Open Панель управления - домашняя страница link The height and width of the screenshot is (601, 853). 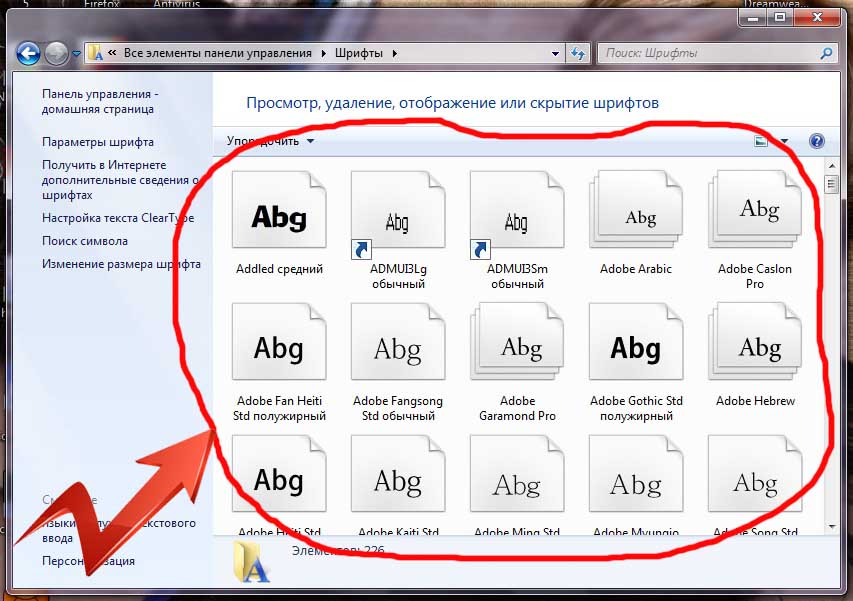100,101
